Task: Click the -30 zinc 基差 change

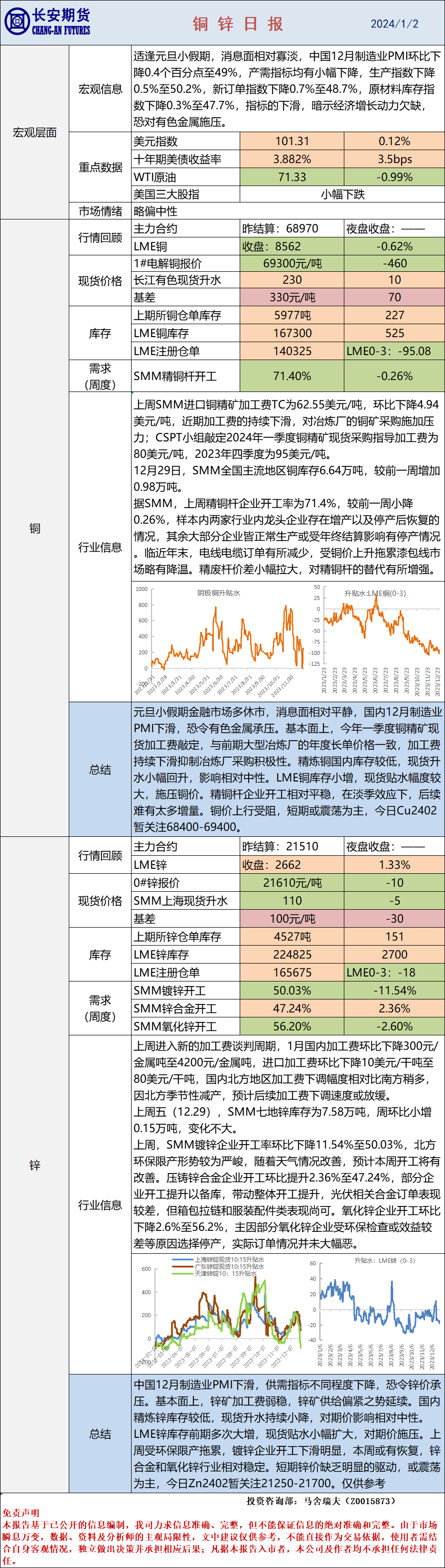Action: 394,919
